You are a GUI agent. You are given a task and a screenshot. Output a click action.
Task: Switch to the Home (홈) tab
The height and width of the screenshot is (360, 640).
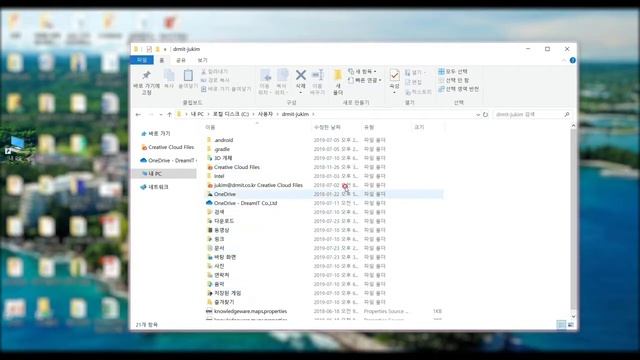point(162,60)
